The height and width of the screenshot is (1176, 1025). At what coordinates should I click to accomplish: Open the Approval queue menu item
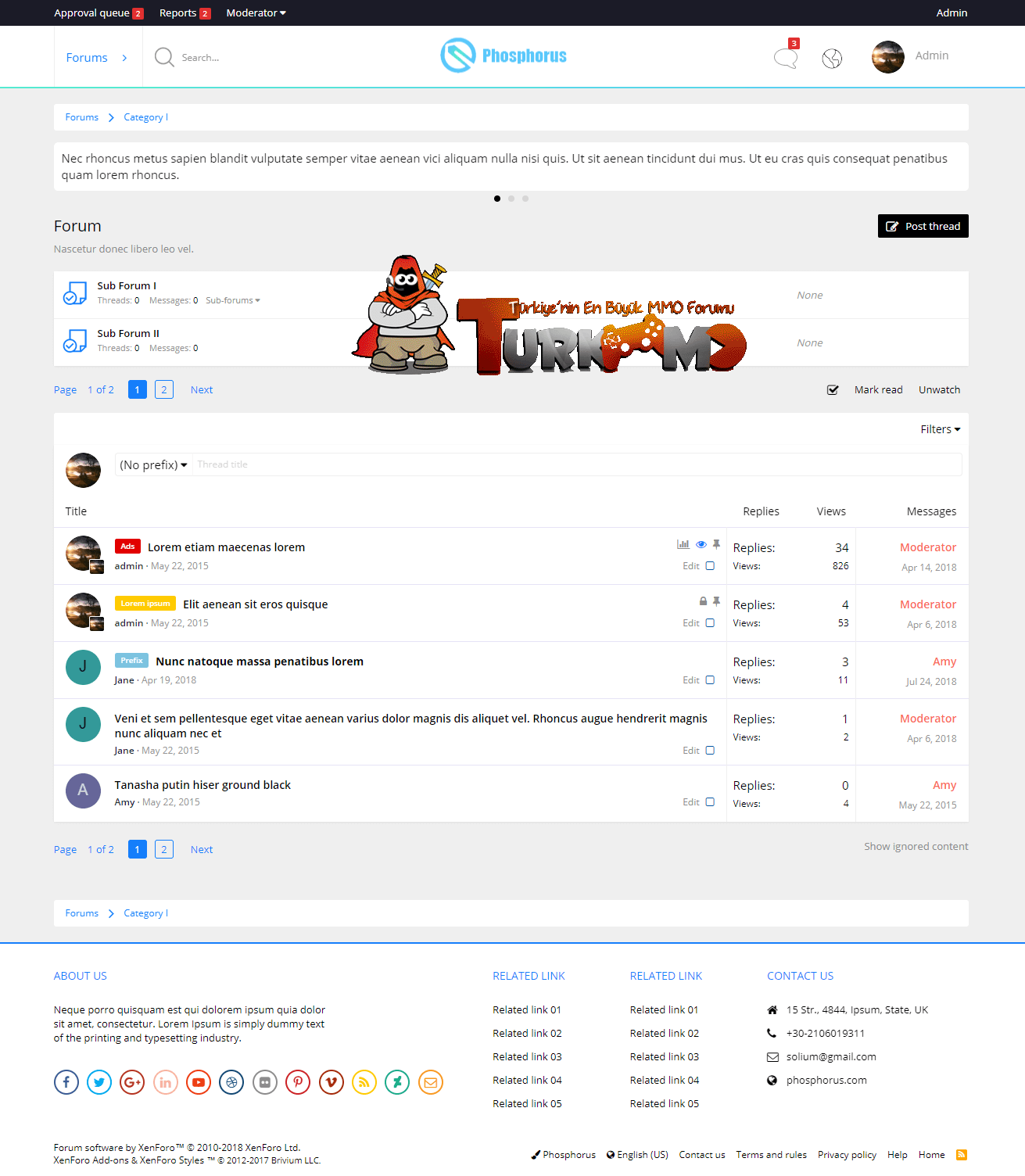pos(99,13)
